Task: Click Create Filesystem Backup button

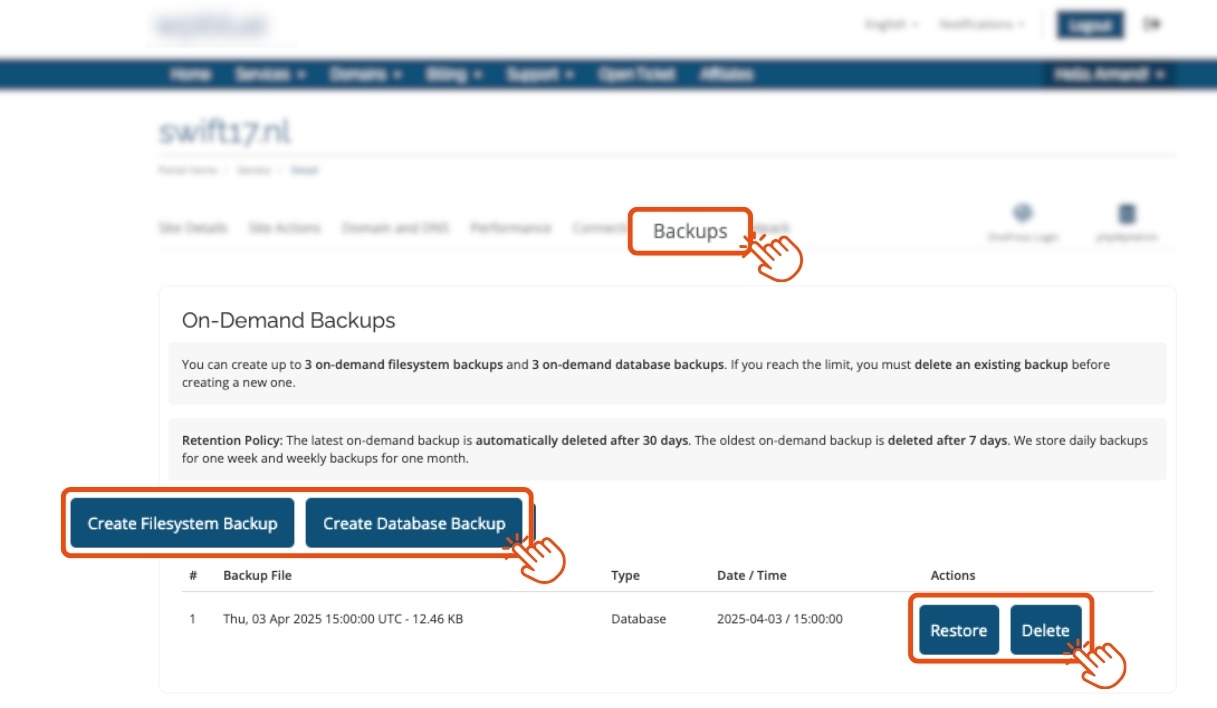Action: pyautogui.click(x=182, y=523)
